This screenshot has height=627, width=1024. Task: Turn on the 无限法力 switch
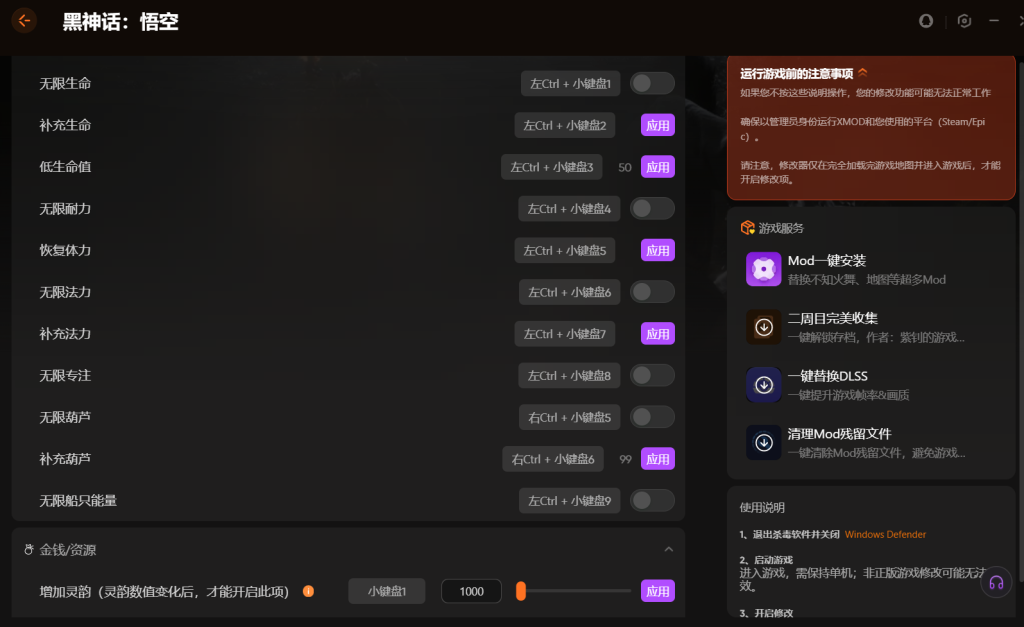point(652,292)
